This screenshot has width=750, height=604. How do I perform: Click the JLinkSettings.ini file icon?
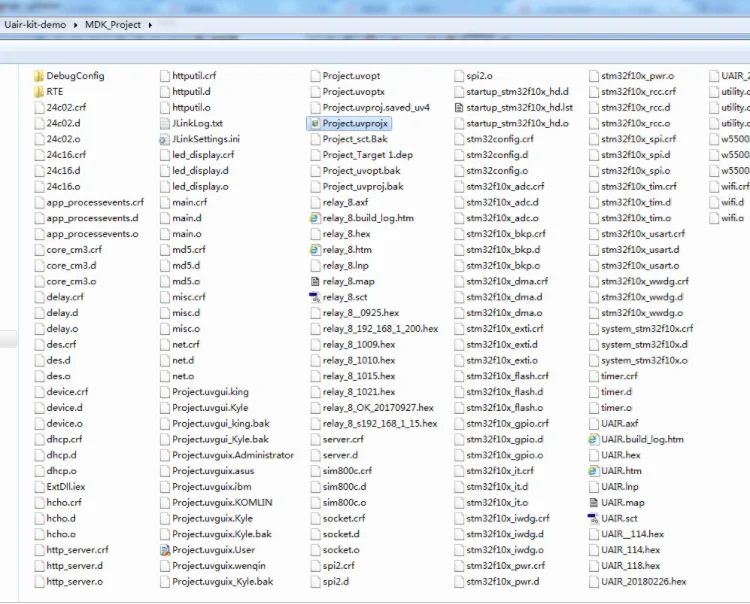coord(164,139)
